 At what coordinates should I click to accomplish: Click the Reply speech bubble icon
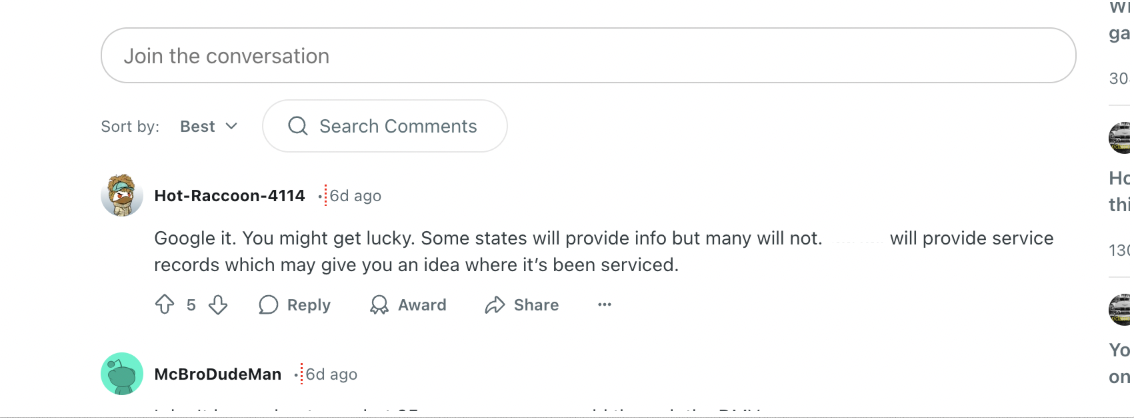(x=268, y=305)
